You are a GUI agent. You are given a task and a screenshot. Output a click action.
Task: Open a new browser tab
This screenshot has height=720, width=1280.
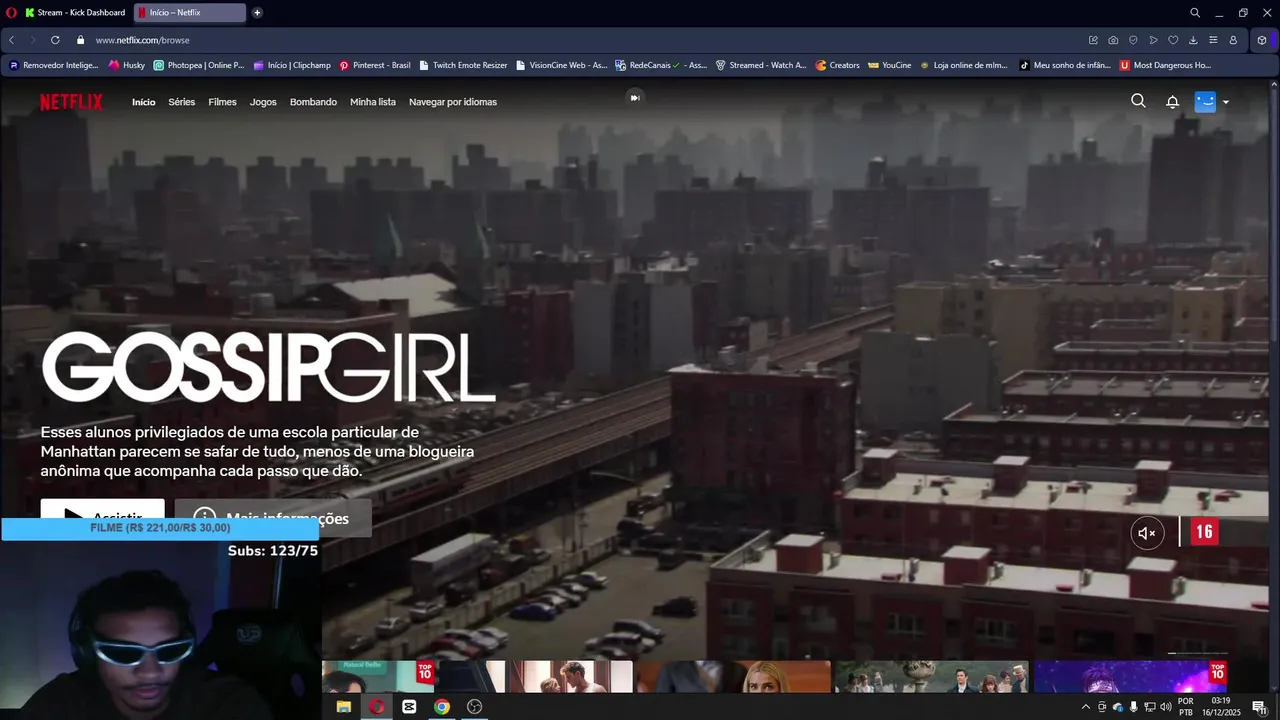point(257,13)
